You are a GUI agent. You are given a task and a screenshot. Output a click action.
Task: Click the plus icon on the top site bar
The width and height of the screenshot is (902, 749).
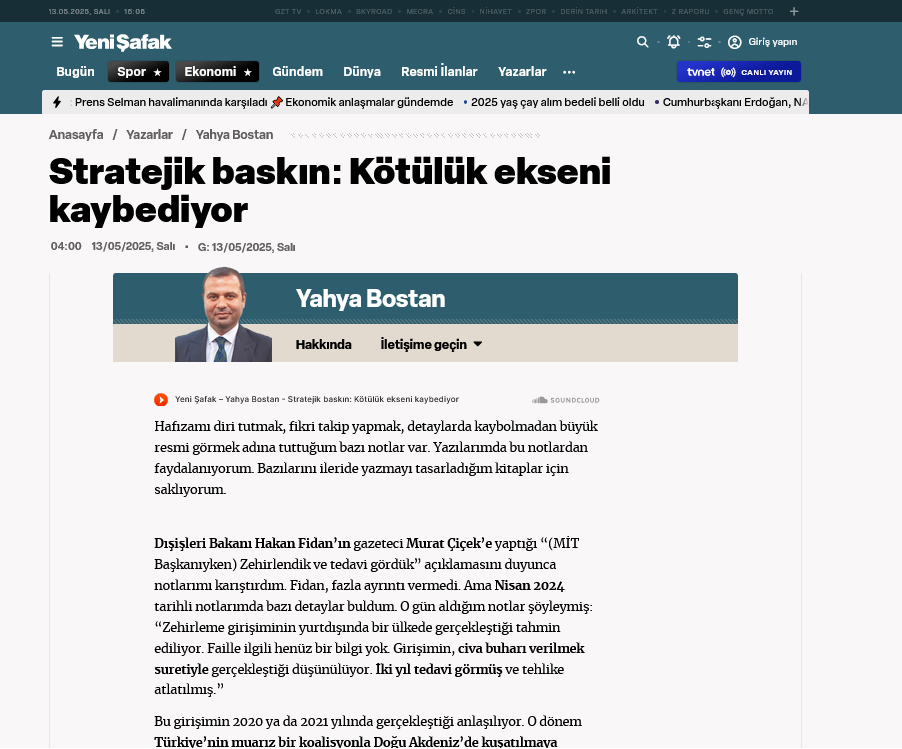(793, 12)
